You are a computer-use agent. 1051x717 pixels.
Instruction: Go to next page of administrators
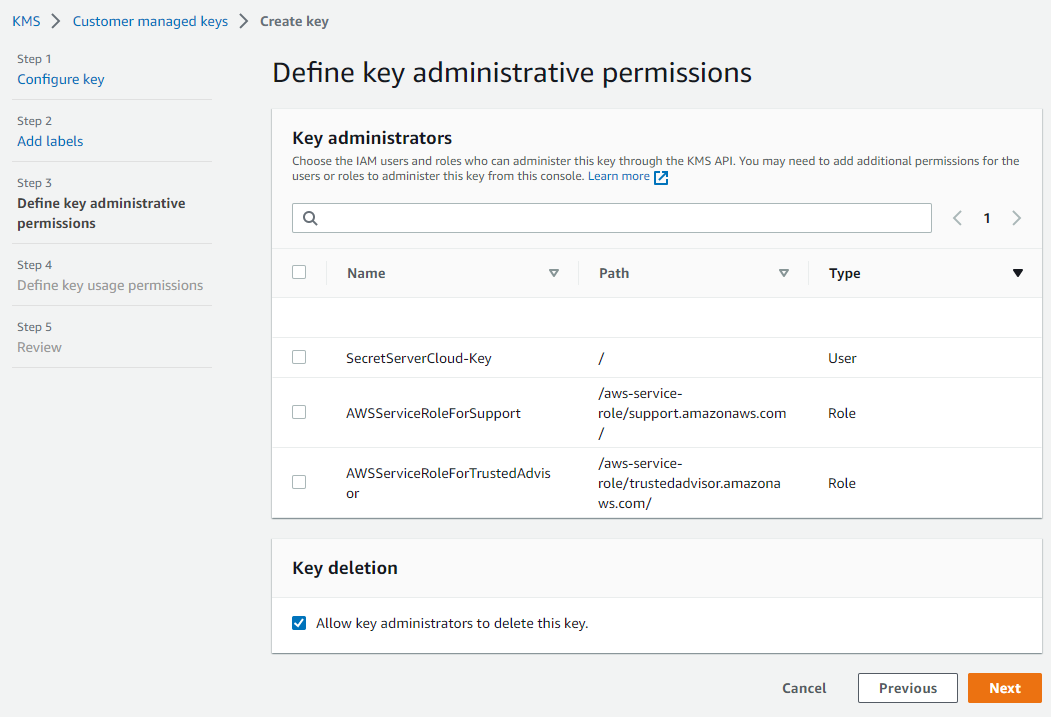pos(1017,218)
